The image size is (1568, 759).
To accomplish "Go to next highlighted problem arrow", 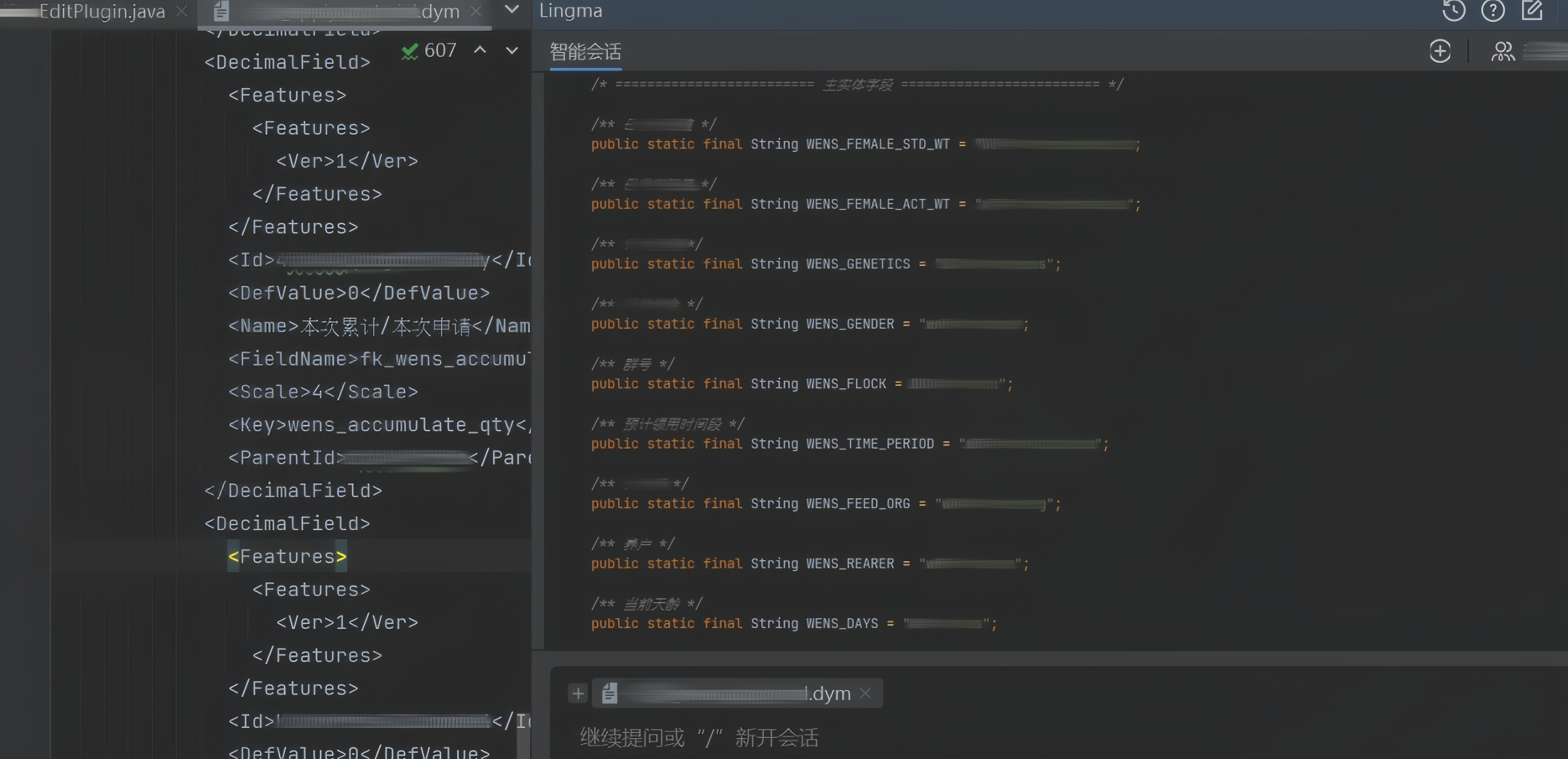I will click(x=512, y=50).
